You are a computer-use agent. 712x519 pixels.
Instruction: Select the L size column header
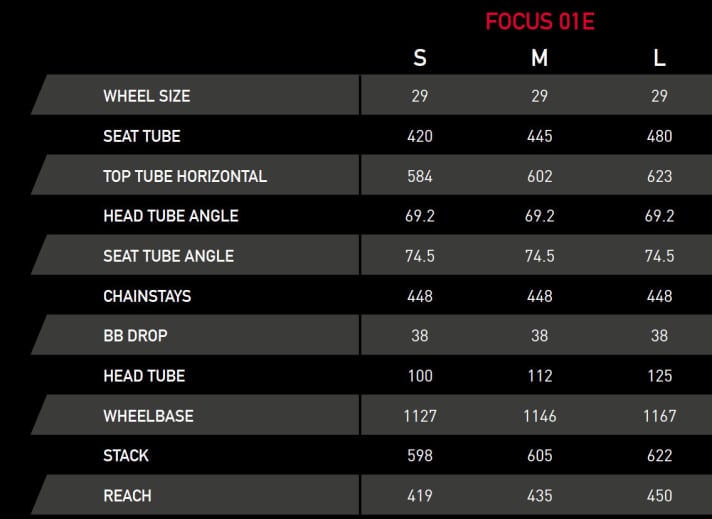tap(659, 58)
